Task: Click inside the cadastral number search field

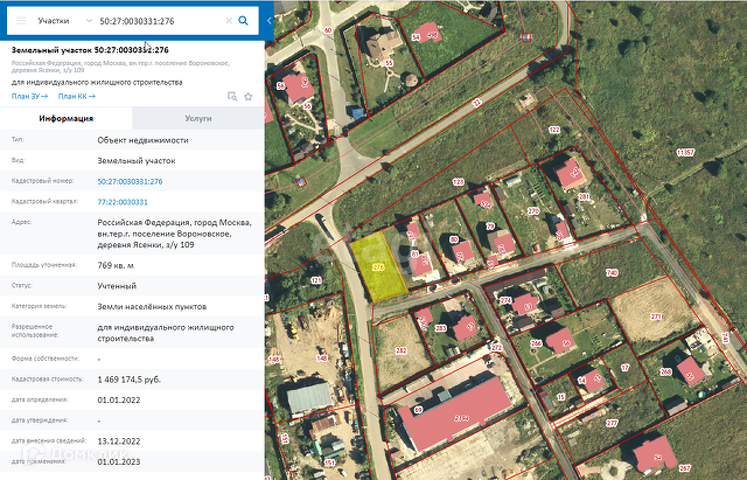Action: pos(160,21)
